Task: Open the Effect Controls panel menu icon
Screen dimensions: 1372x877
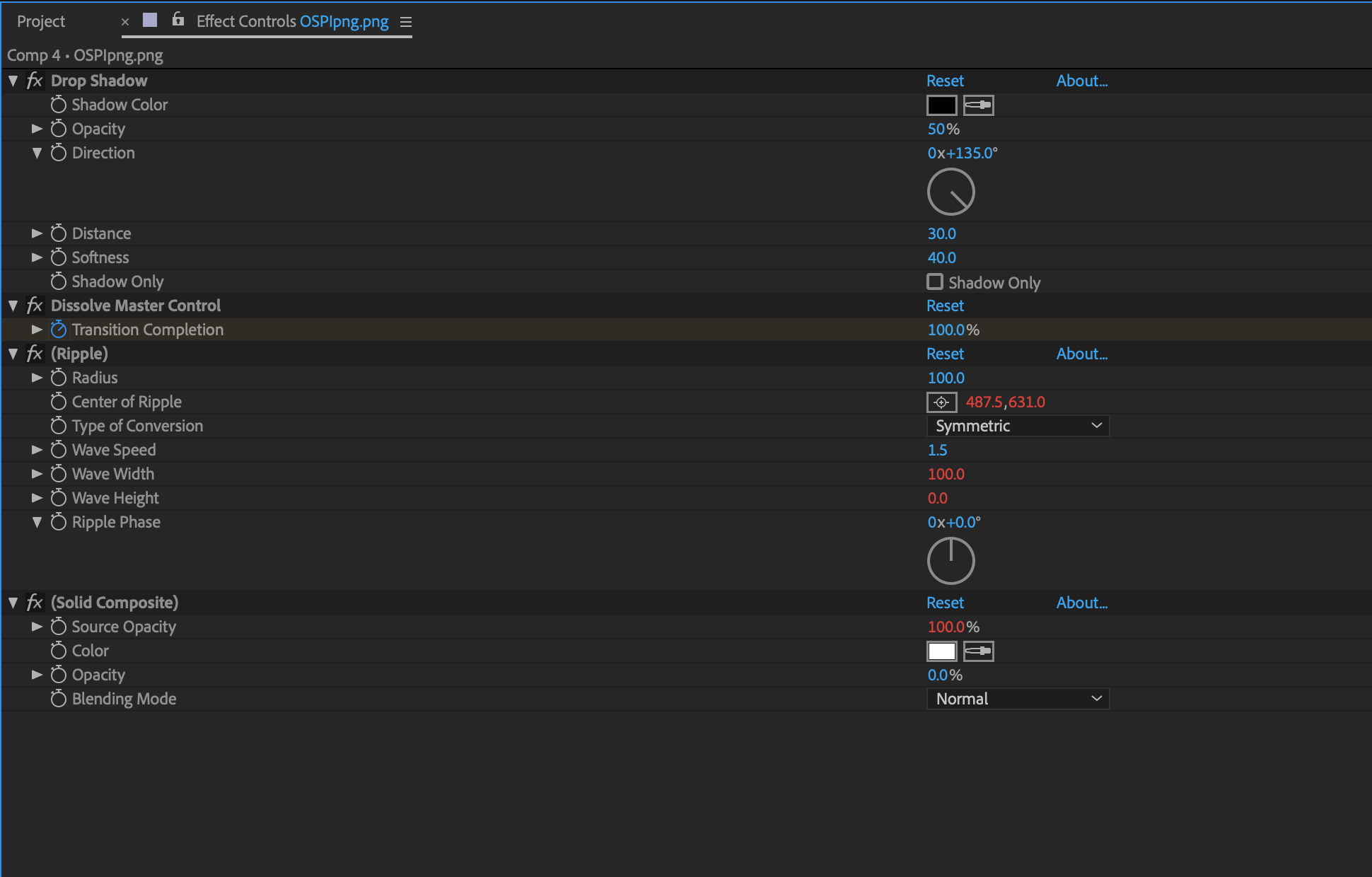Action: point(406,22)
